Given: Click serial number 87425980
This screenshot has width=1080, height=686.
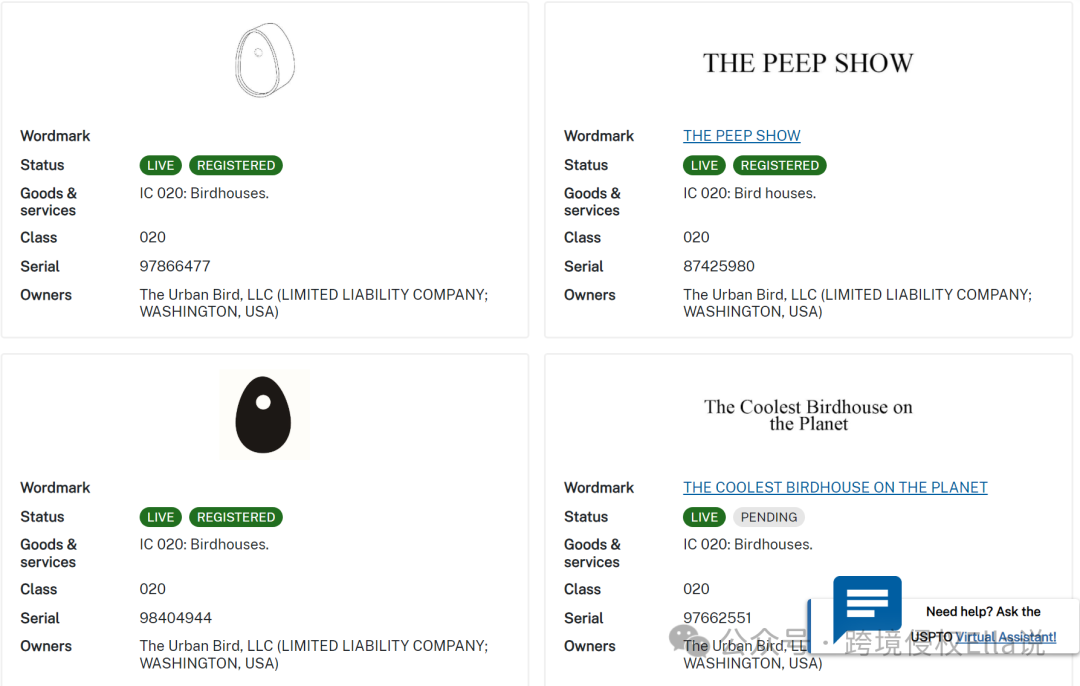Looking at the screenshot, I should coord(719,266).
